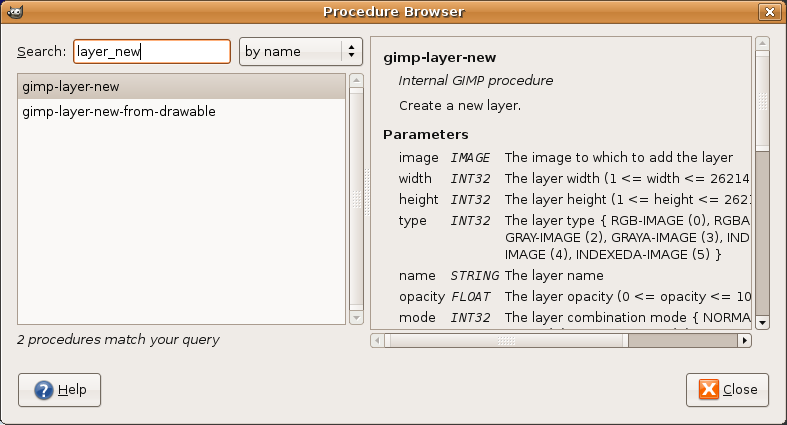
Task: Click the 'width' parameter name
Action: [415, 179]
